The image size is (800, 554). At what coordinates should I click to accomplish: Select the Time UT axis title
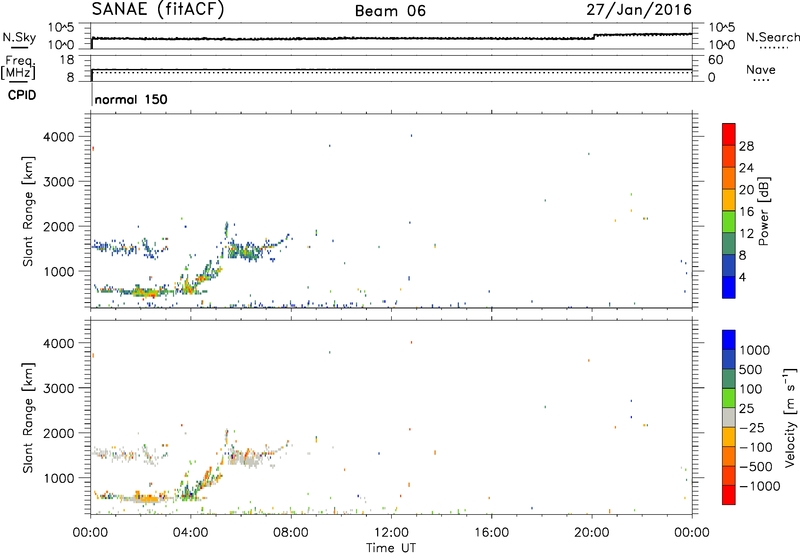[391, 548]
